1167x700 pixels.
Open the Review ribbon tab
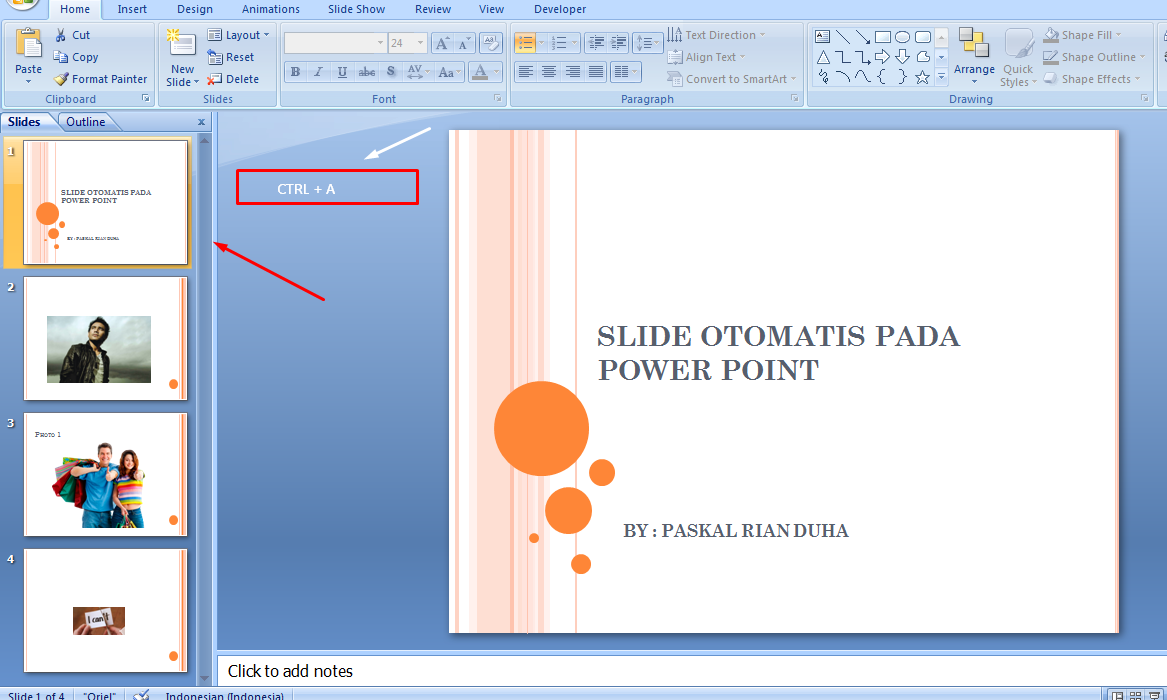coord(433,9)
